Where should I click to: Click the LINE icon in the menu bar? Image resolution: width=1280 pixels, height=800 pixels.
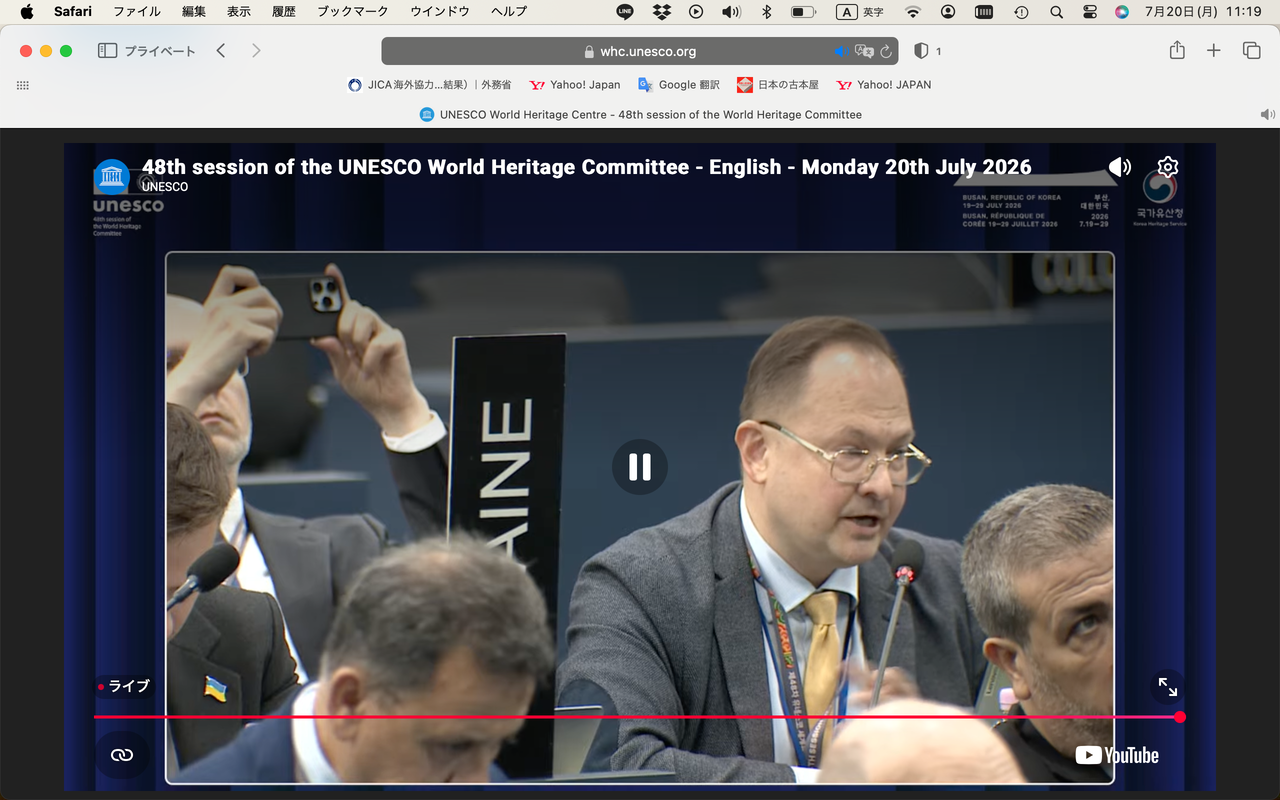pyautogui.click(x=625, y=12)
